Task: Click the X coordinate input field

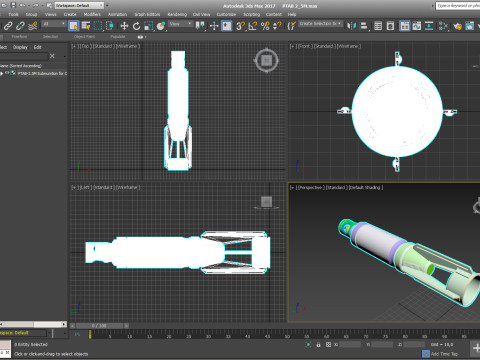Action: point(350,345)
